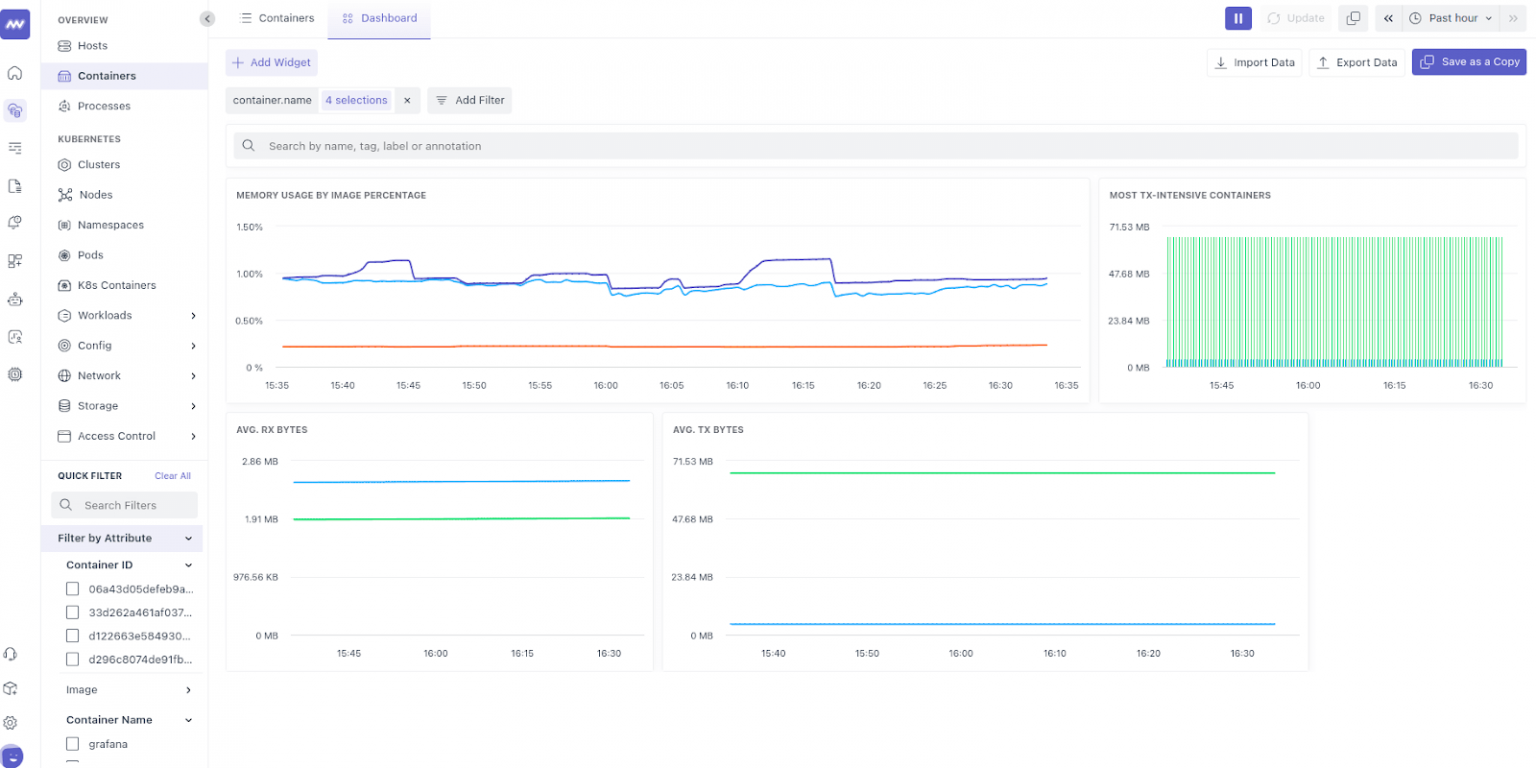Check the grafana container name filter
This screenshot has height=768, width=1536.
click(x=72, y=743)
